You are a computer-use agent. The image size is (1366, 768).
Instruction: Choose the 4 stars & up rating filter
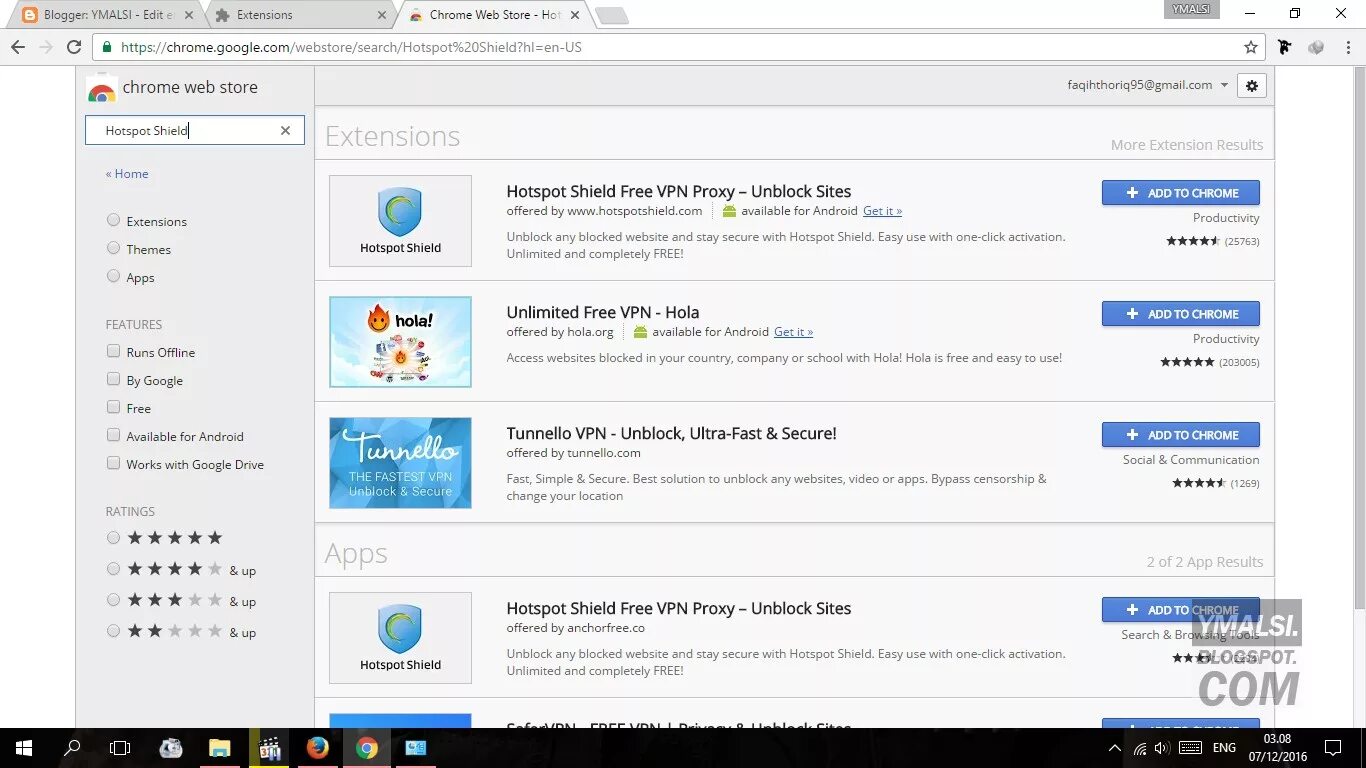(113, 569)
